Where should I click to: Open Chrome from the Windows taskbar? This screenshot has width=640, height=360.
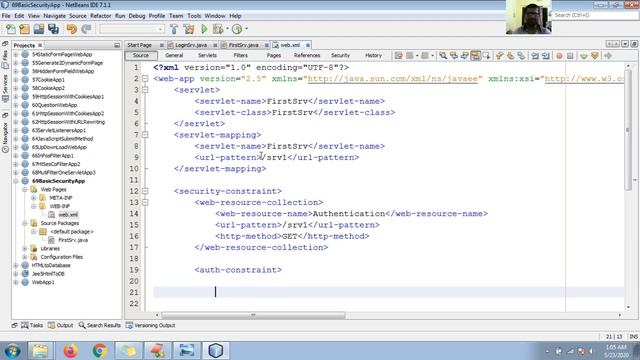(x=99, y=351)
